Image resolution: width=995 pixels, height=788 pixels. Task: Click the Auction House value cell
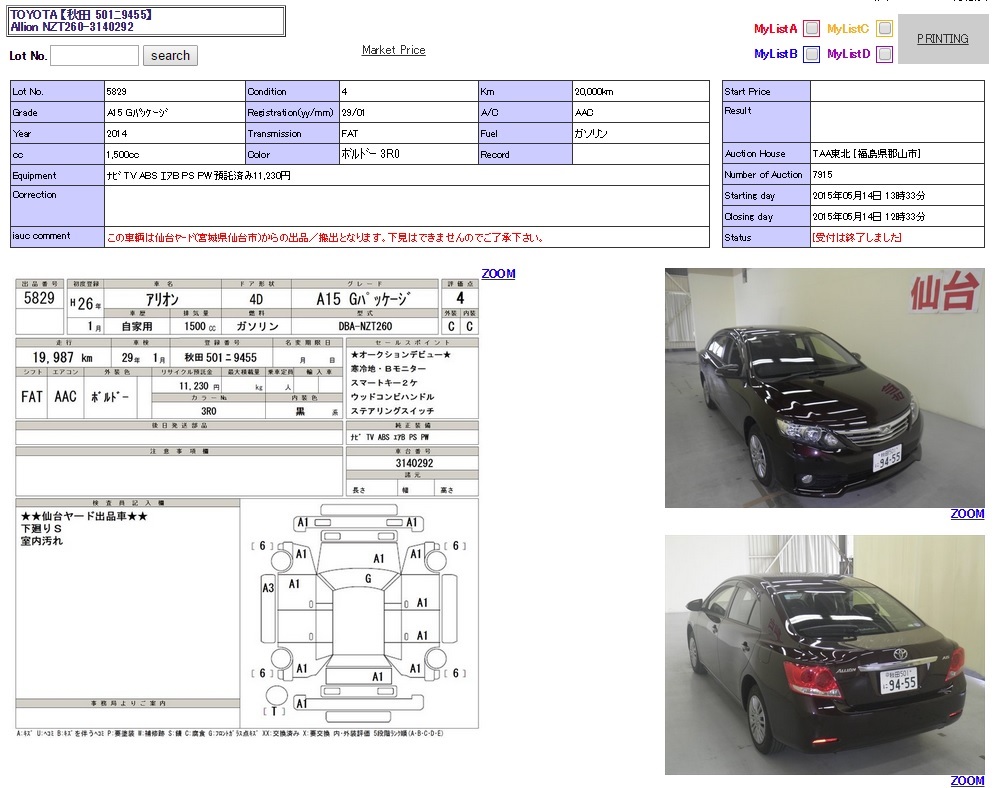click(866, 154)
